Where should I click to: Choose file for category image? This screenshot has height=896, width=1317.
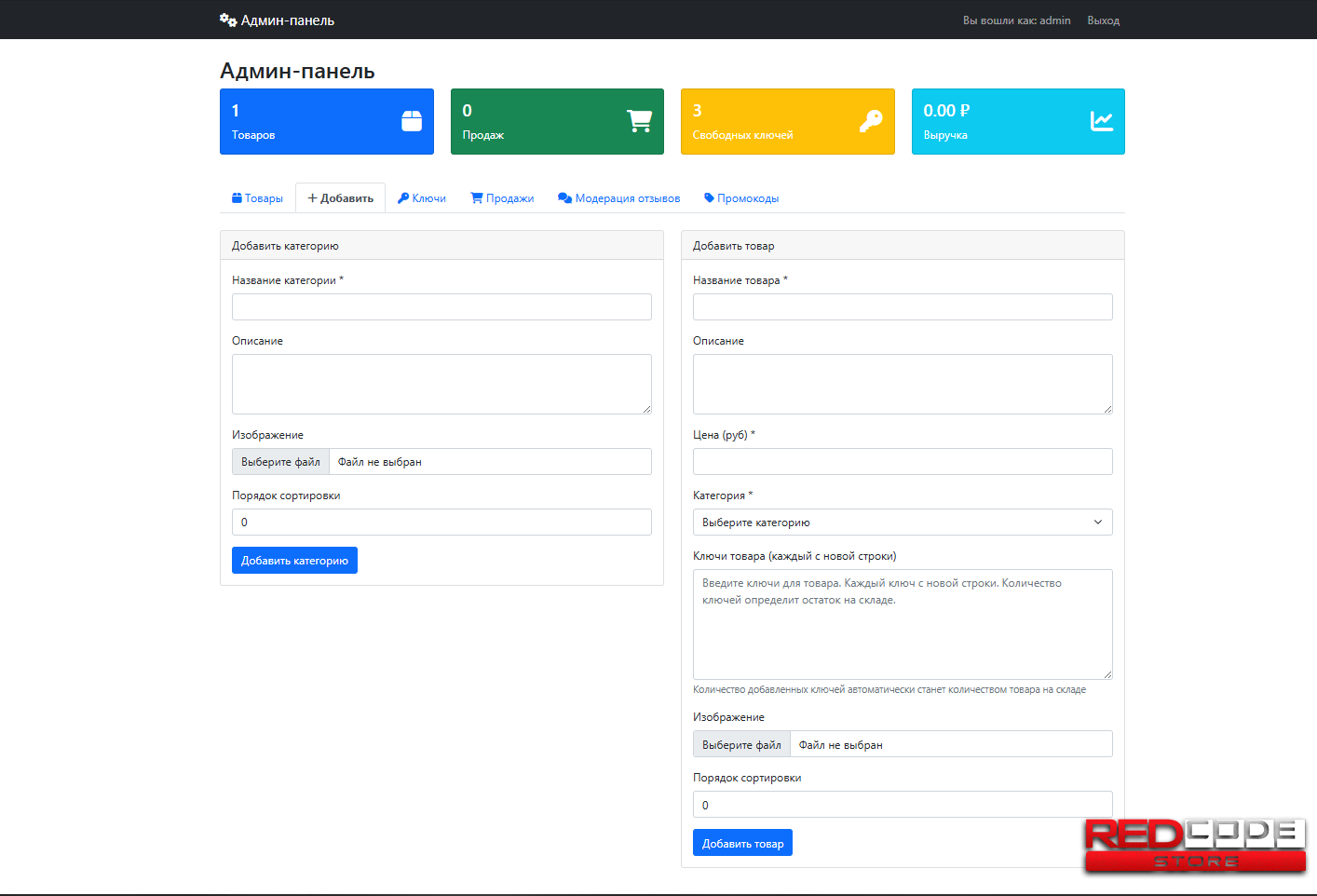click(280, 462)
